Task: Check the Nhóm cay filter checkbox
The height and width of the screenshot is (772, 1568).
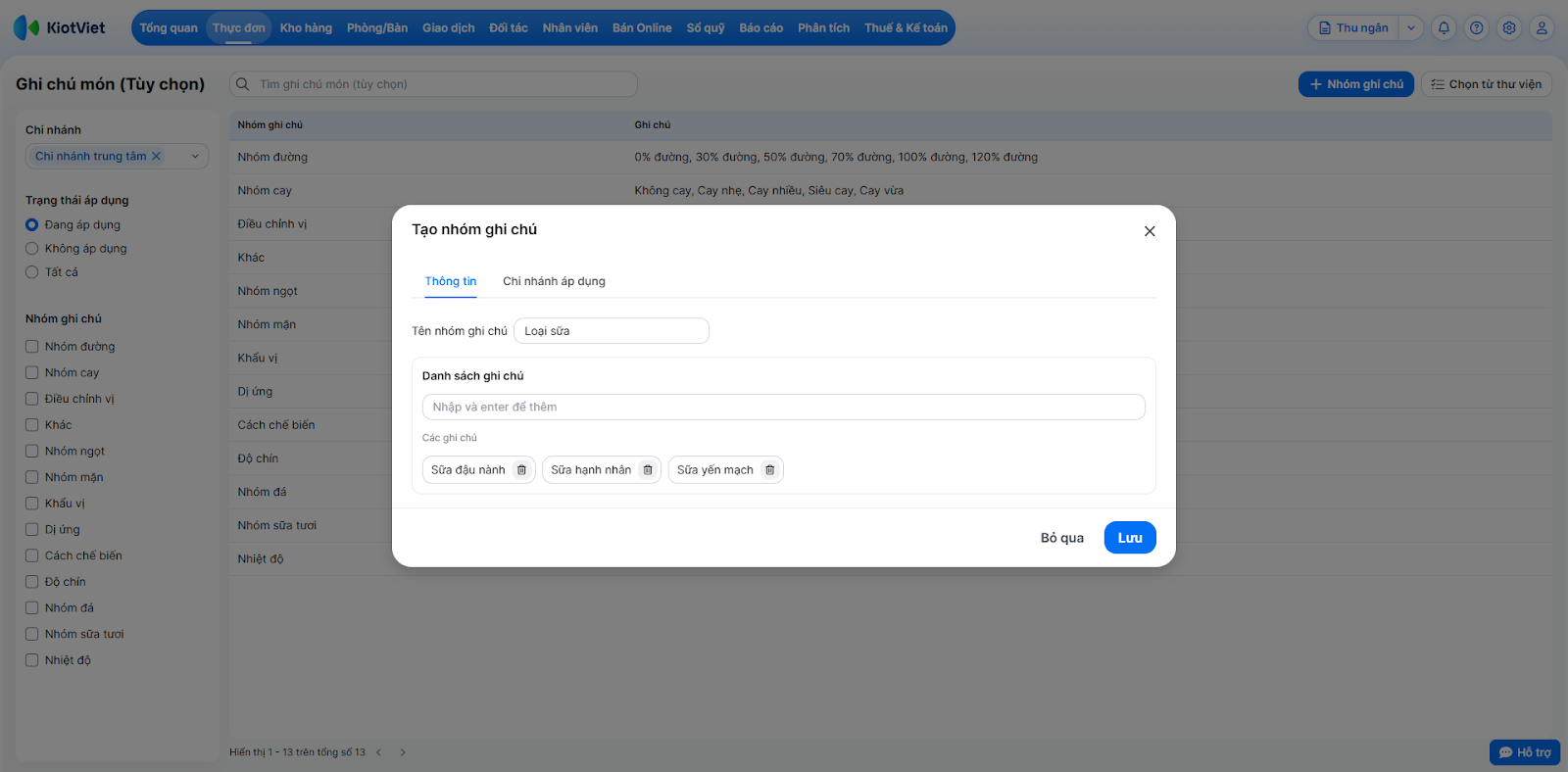Action: point(32,372)
